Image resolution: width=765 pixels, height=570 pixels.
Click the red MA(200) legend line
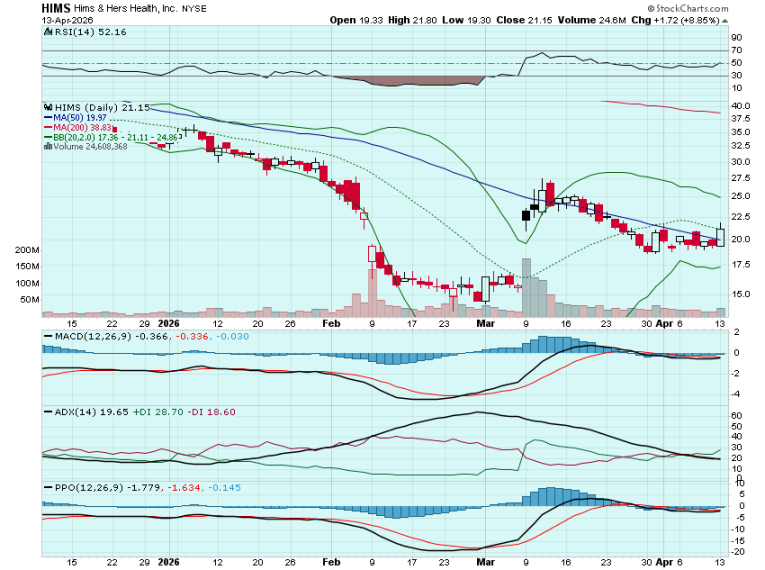(48, 127)
